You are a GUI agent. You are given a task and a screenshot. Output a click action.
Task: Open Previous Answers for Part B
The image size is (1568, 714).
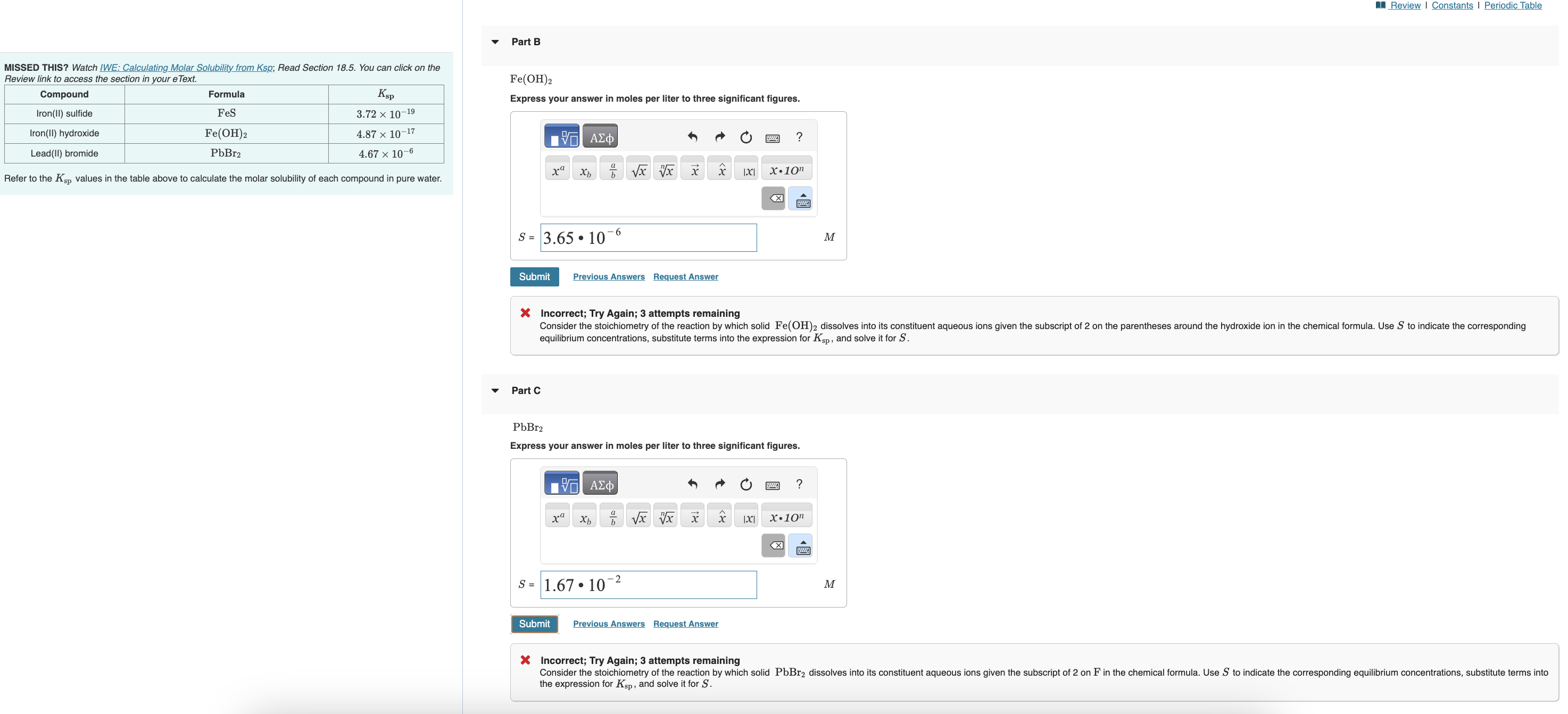tap(608, 276)
